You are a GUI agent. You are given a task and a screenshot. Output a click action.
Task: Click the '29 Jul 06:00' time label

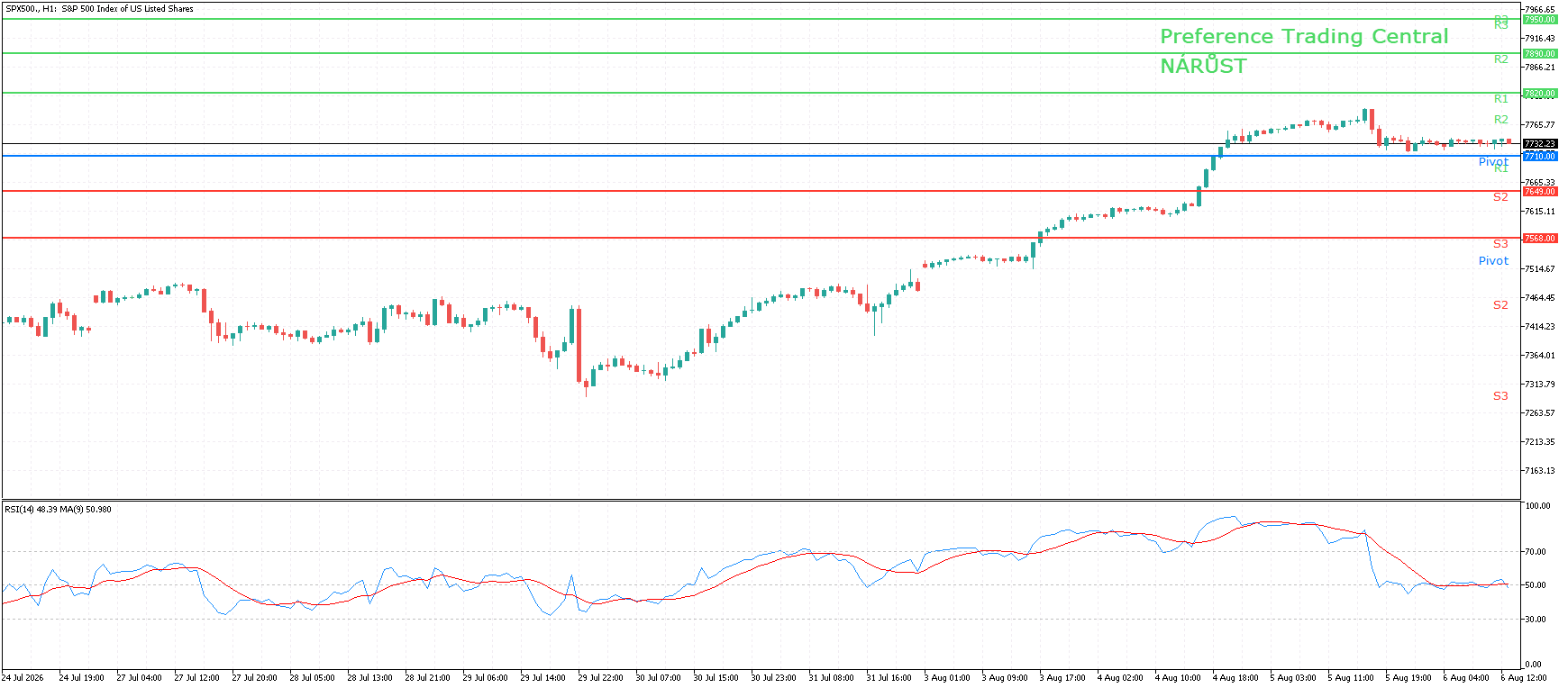[485, 678]
